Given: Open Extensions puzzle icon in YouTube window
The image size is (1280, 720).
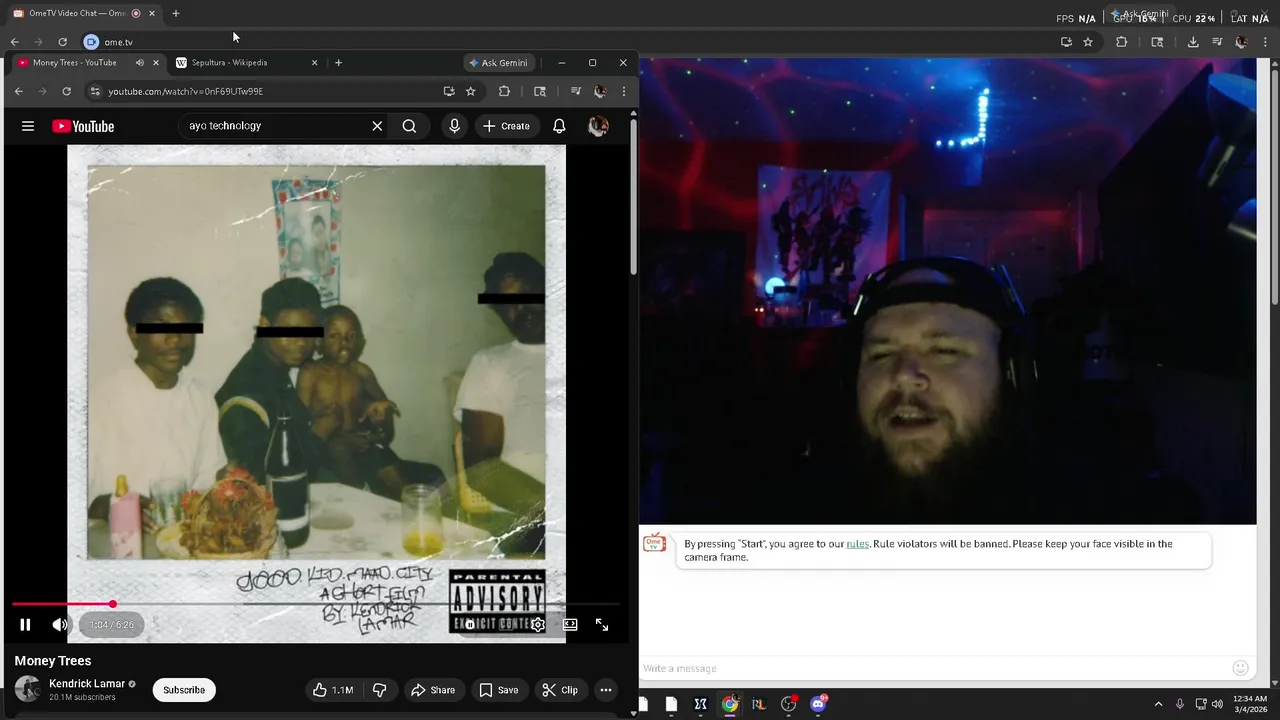Looking at the screenshot, I should point(504,91).
